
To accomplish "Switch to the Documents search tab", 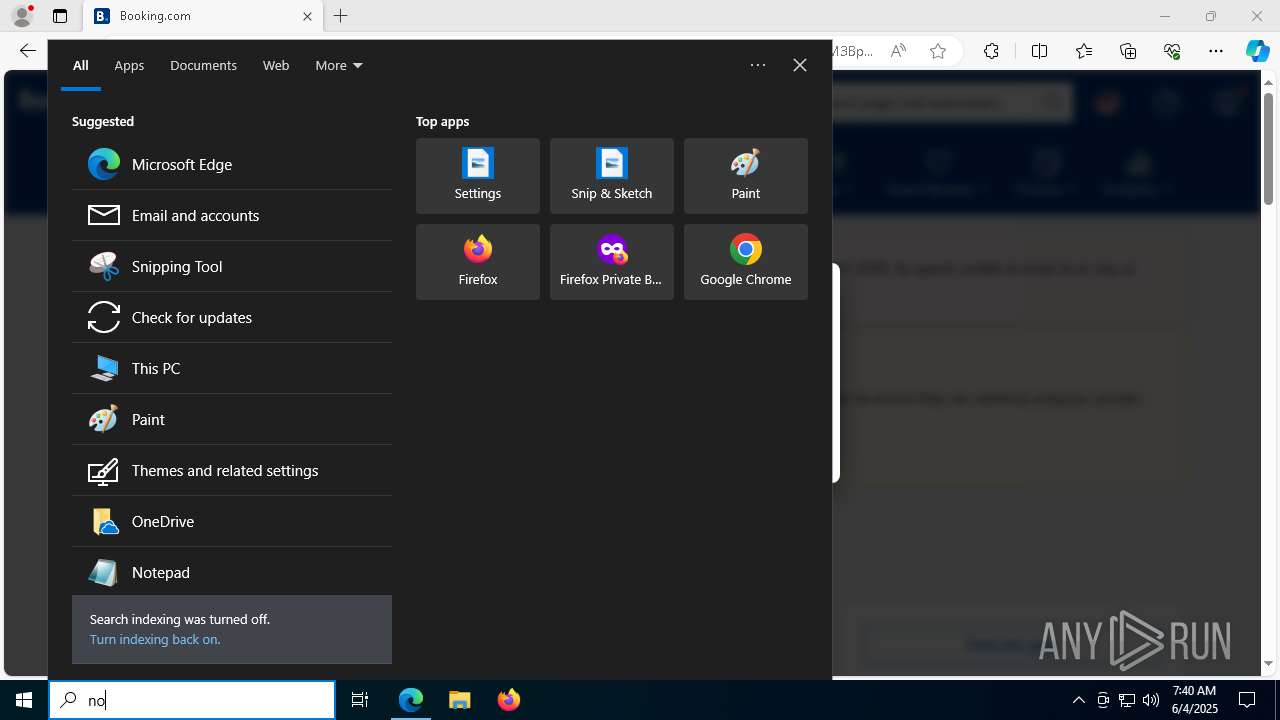I will [203, 65].
